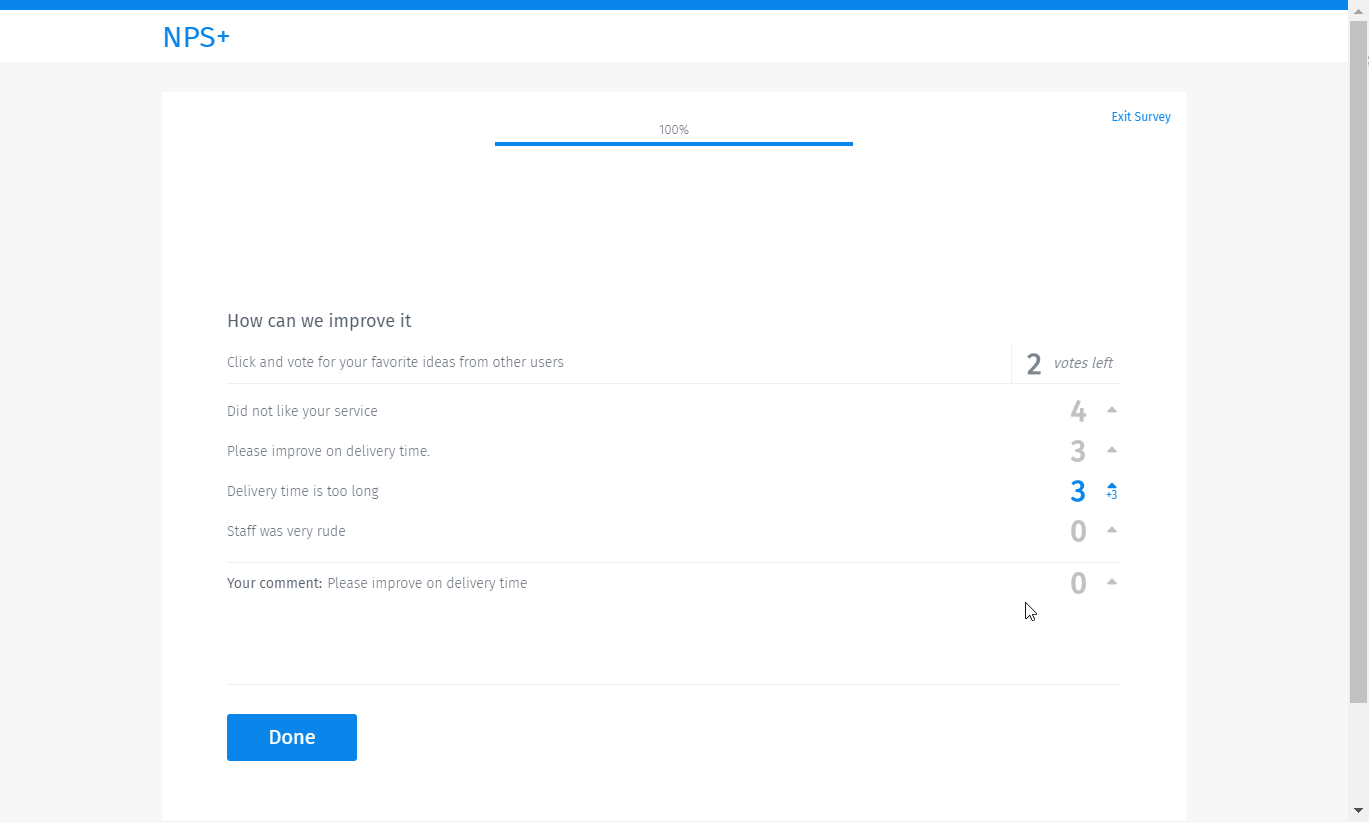Open the Exit Survey link
Image resolution: width=1369 pixels, height=822 pixels.
click(x=1140, y=116)
